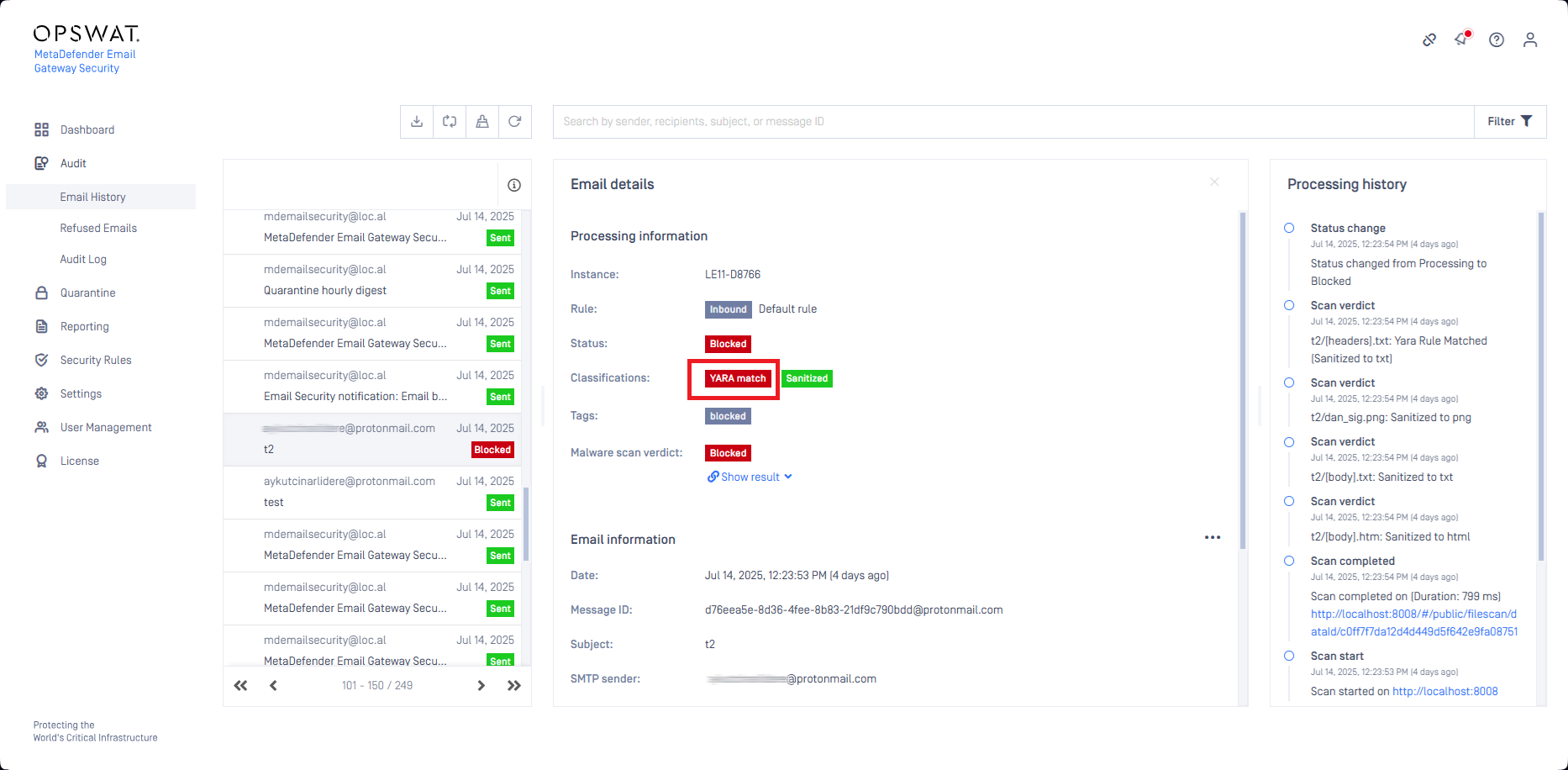Click the third toolbar icon next to refresh
The height and width of the screenshot is (770, 1568).
pos(482,122)
